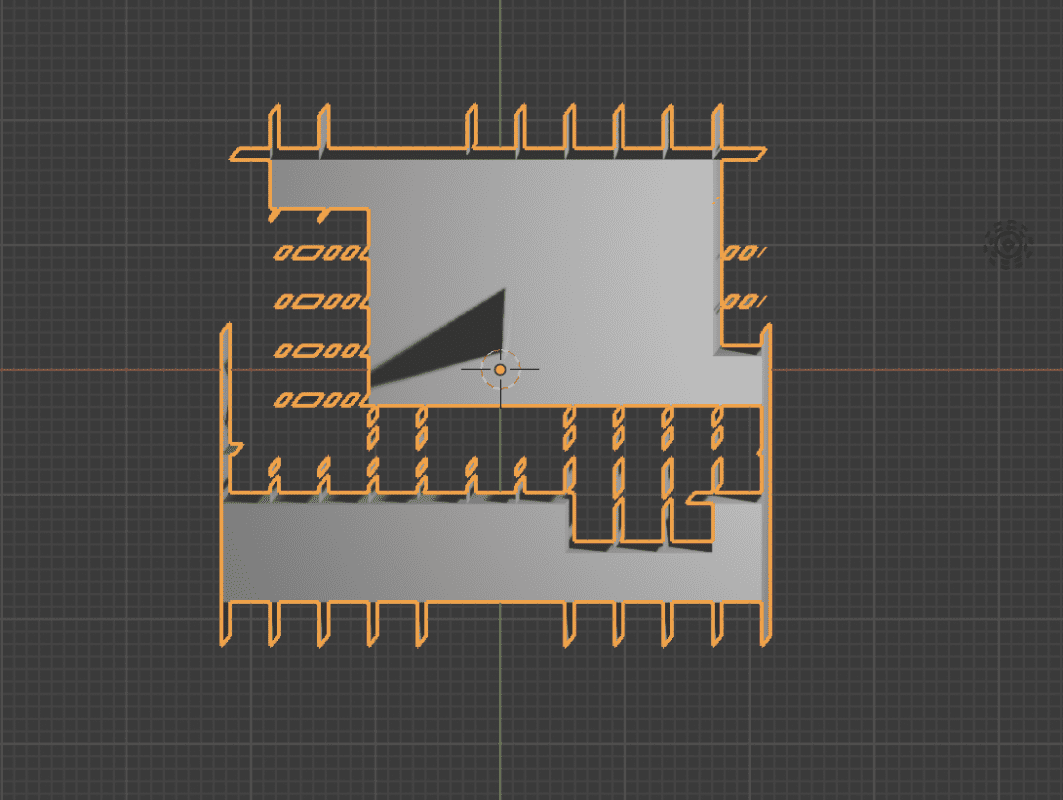Click the dark triangle on the upper face
Viewport: 1063px width, 800px height.
pos(460,340)
